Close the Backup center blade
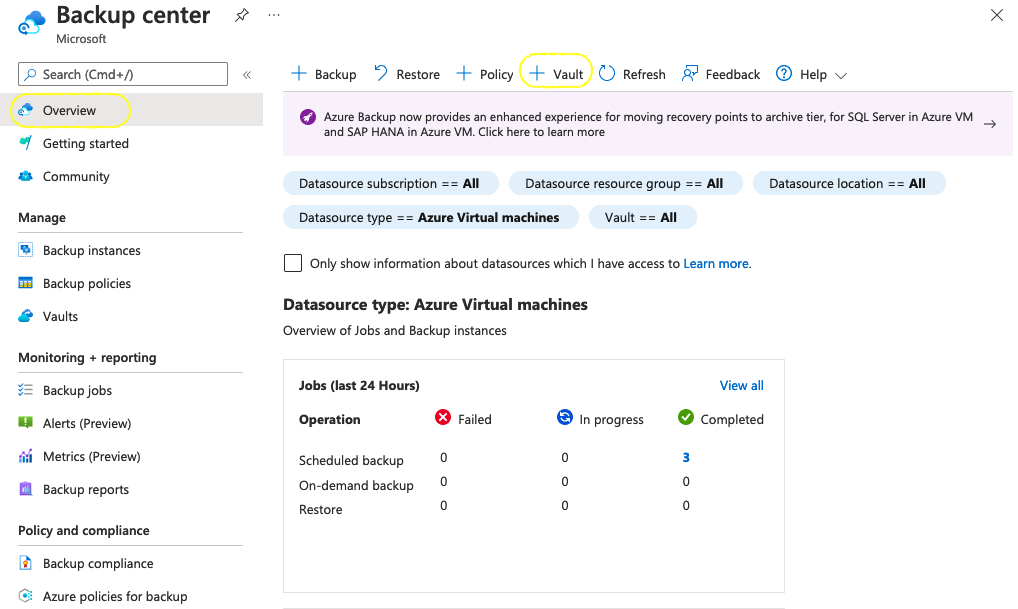This screenshot has height=609, width=1018. coord(997,15)
